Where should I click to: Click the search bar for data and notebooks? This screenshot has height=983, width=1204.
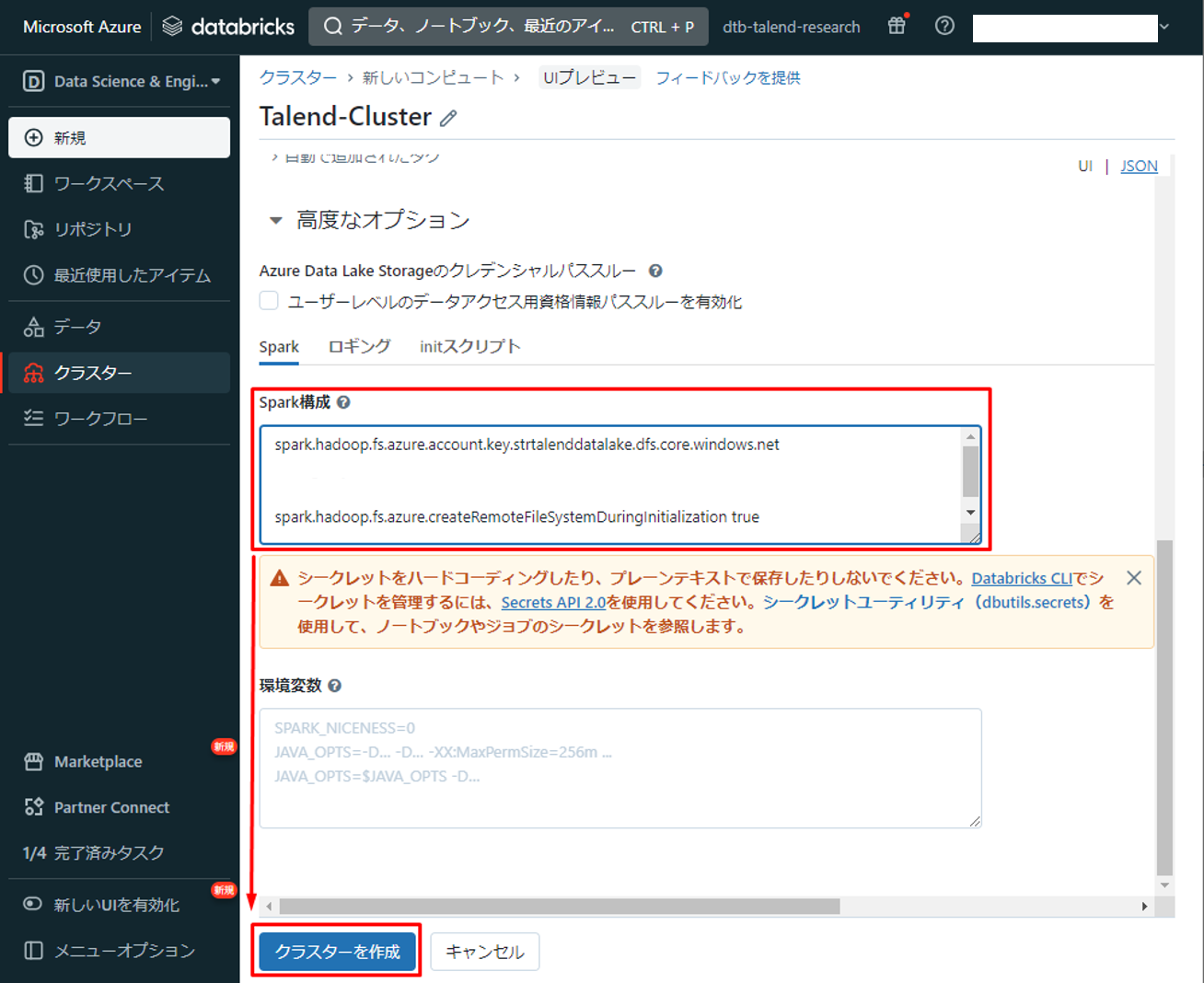[509, 27]
